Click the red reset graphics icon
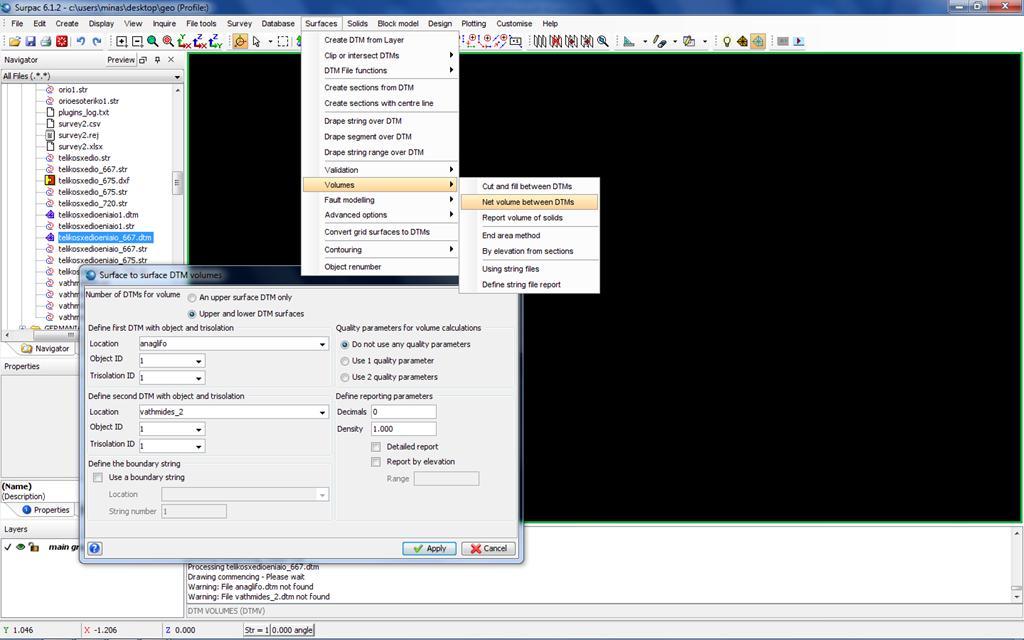The height and width of the screenshot is (640, 1024). point(61,41)
